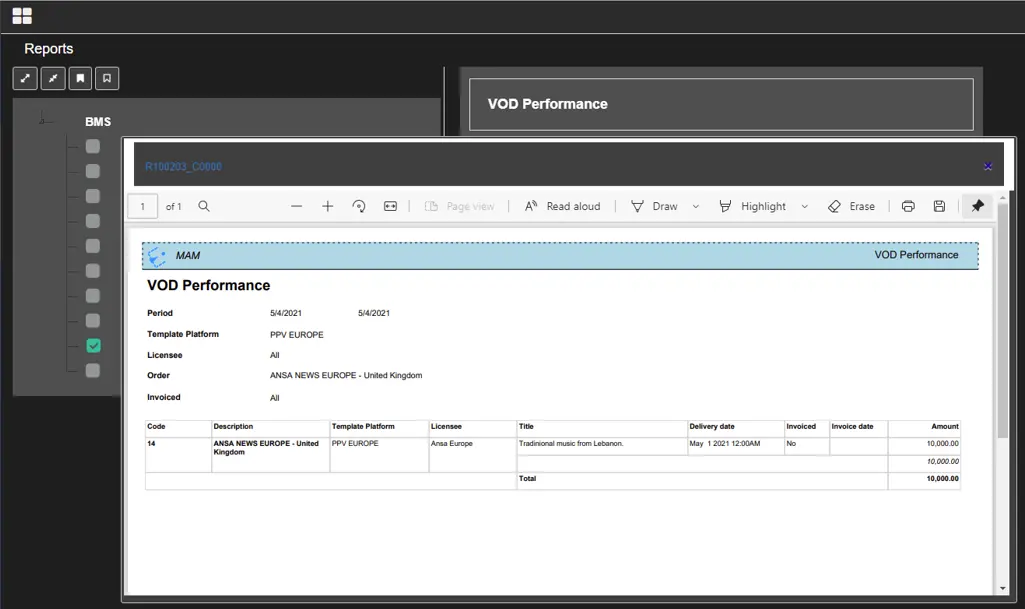Click the Read aloud button
Screen dimensions: 1025x609
click(x=563, y=206)
